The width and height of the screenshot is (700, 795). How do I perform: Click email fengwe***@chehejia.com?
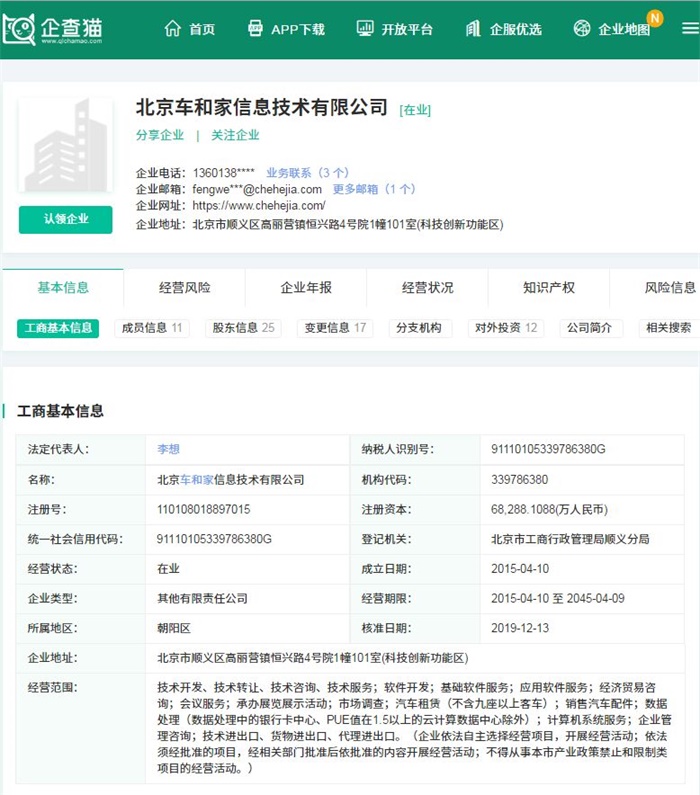pos(257,189)
